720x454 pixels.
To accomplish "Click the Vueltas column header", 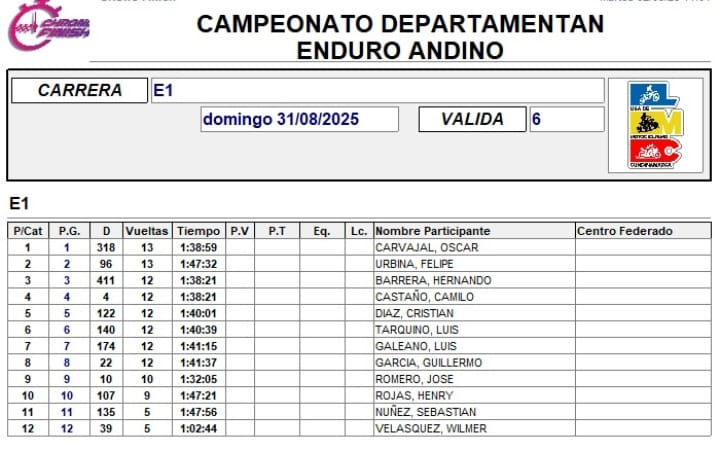I will [x=147, y=231].
